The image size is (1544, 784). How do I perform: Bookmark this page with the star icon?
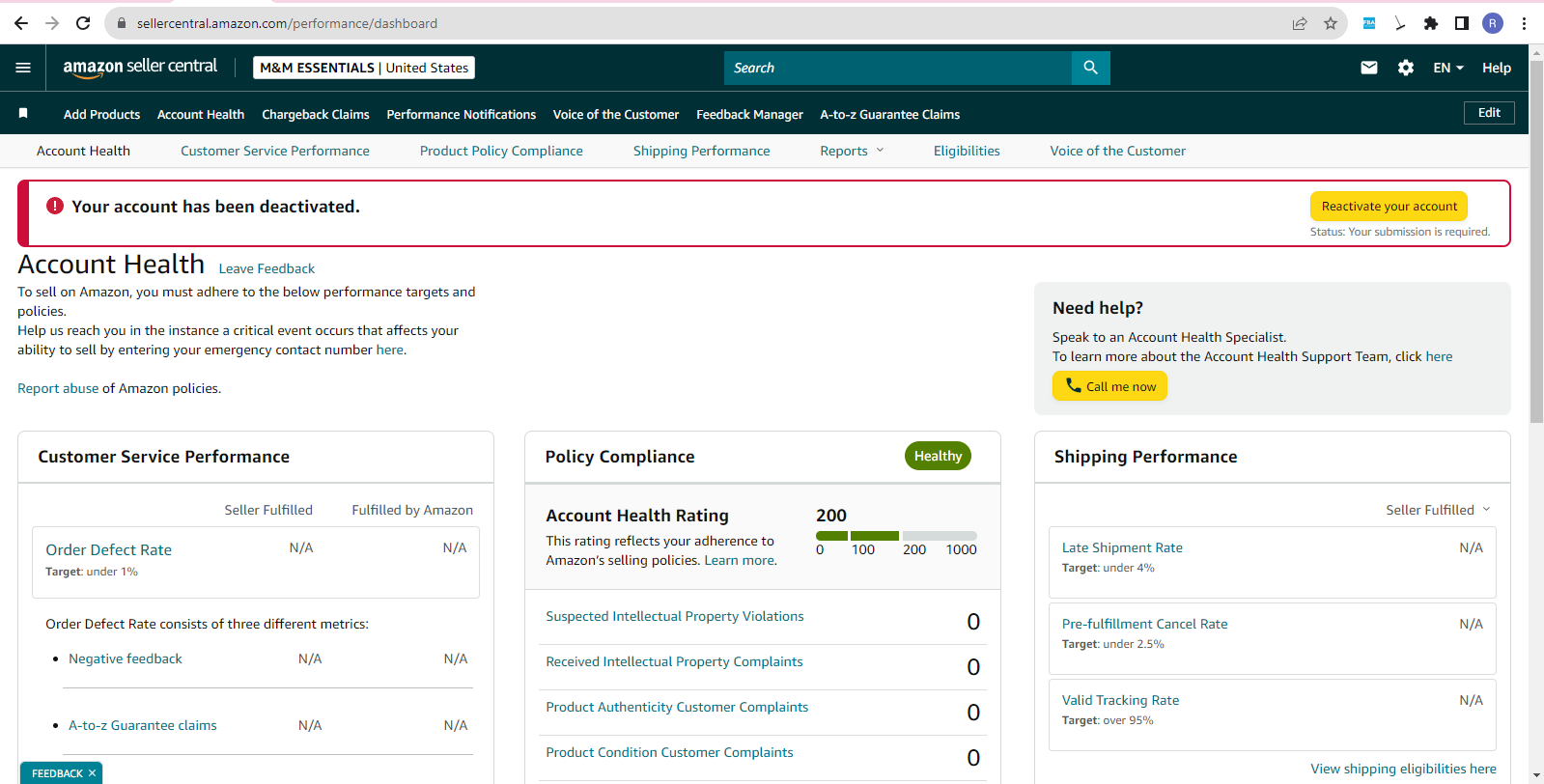[1331, 23]
